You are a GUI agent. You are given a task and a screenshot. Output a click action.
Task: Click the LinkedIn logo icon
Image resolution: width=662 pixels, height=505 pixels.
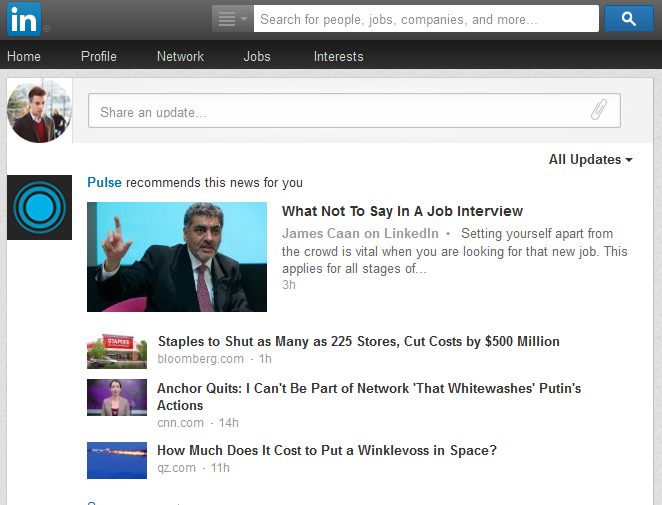coord(24,19)
